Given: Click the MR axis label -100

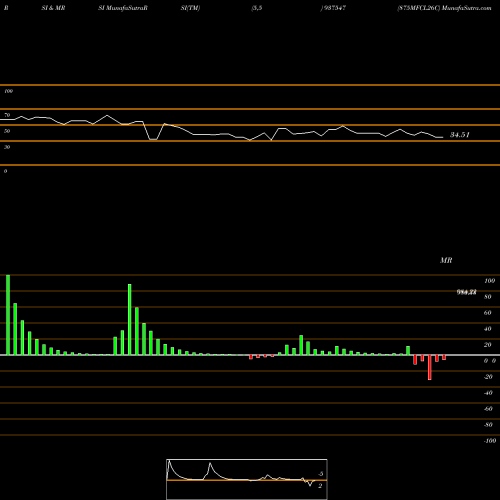Looking at the screenshot, I should click(x=490, y=441).
